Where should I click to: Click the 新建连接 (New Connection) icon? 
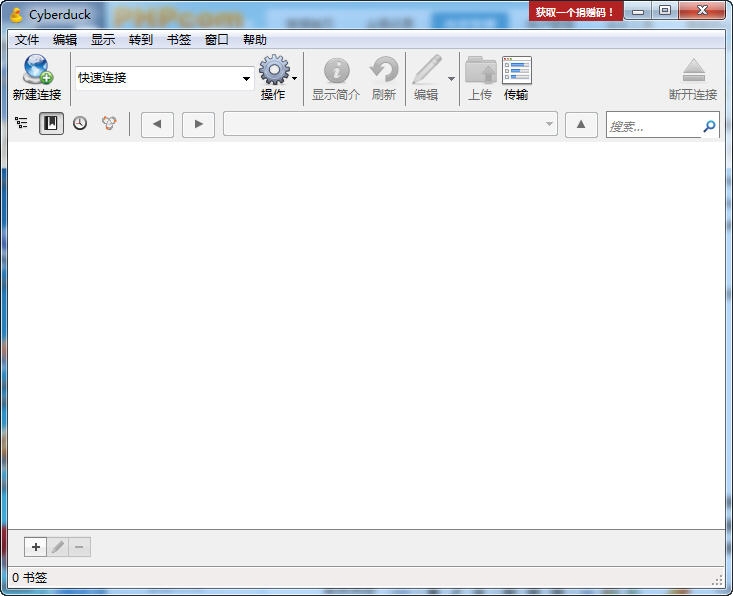click(37, 71)
